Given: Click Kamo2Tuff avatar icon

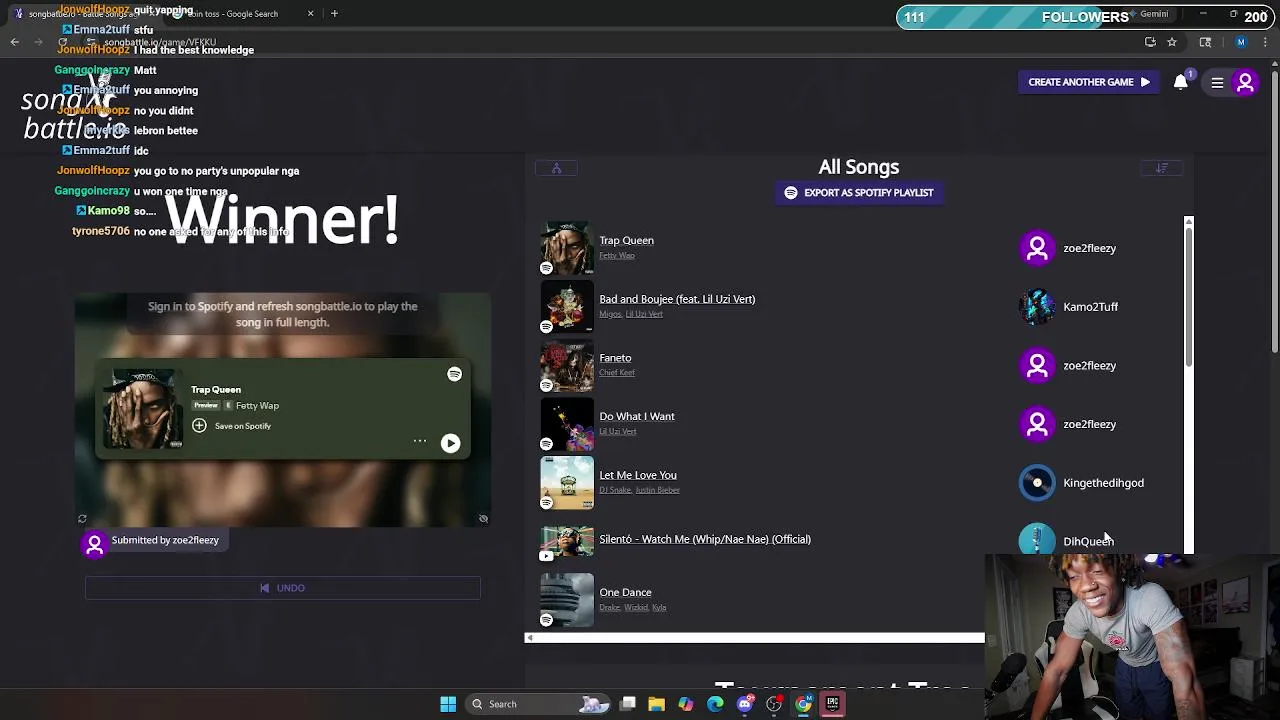Looking at the screenshot, I should point(1037,307).
